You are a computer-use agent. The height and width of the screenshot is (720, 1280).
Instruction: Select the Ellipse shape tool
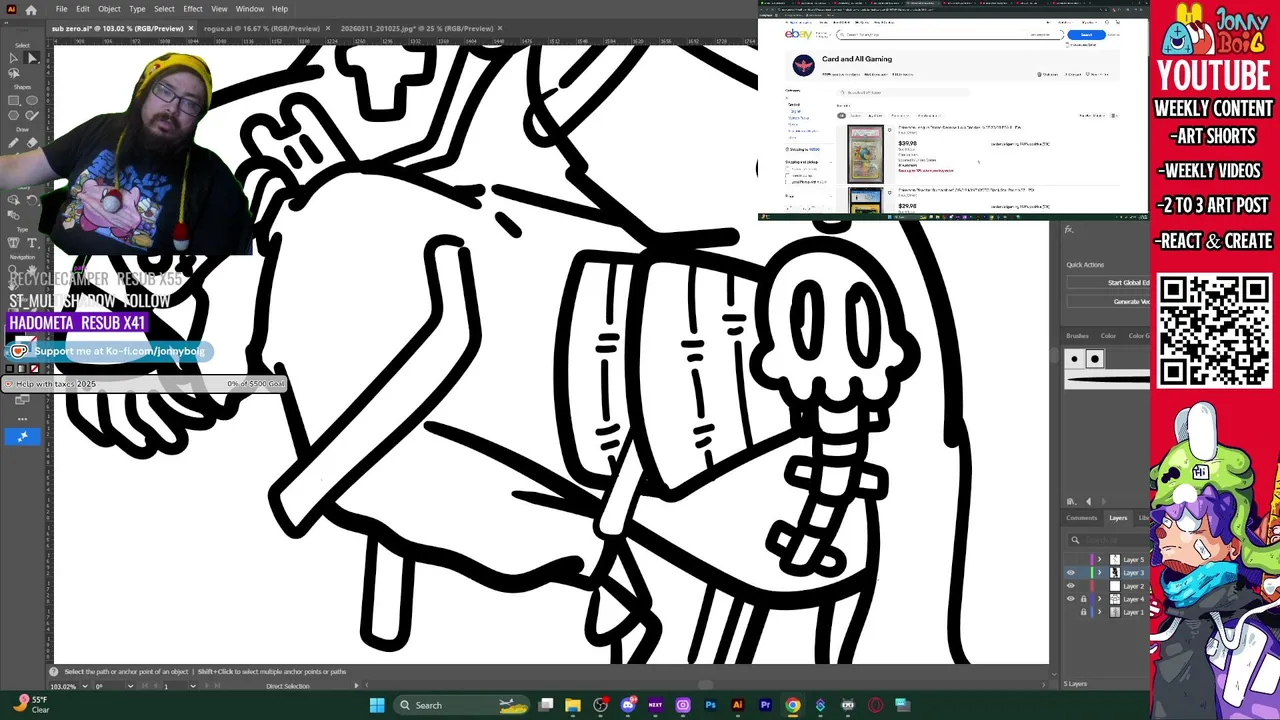32,100
